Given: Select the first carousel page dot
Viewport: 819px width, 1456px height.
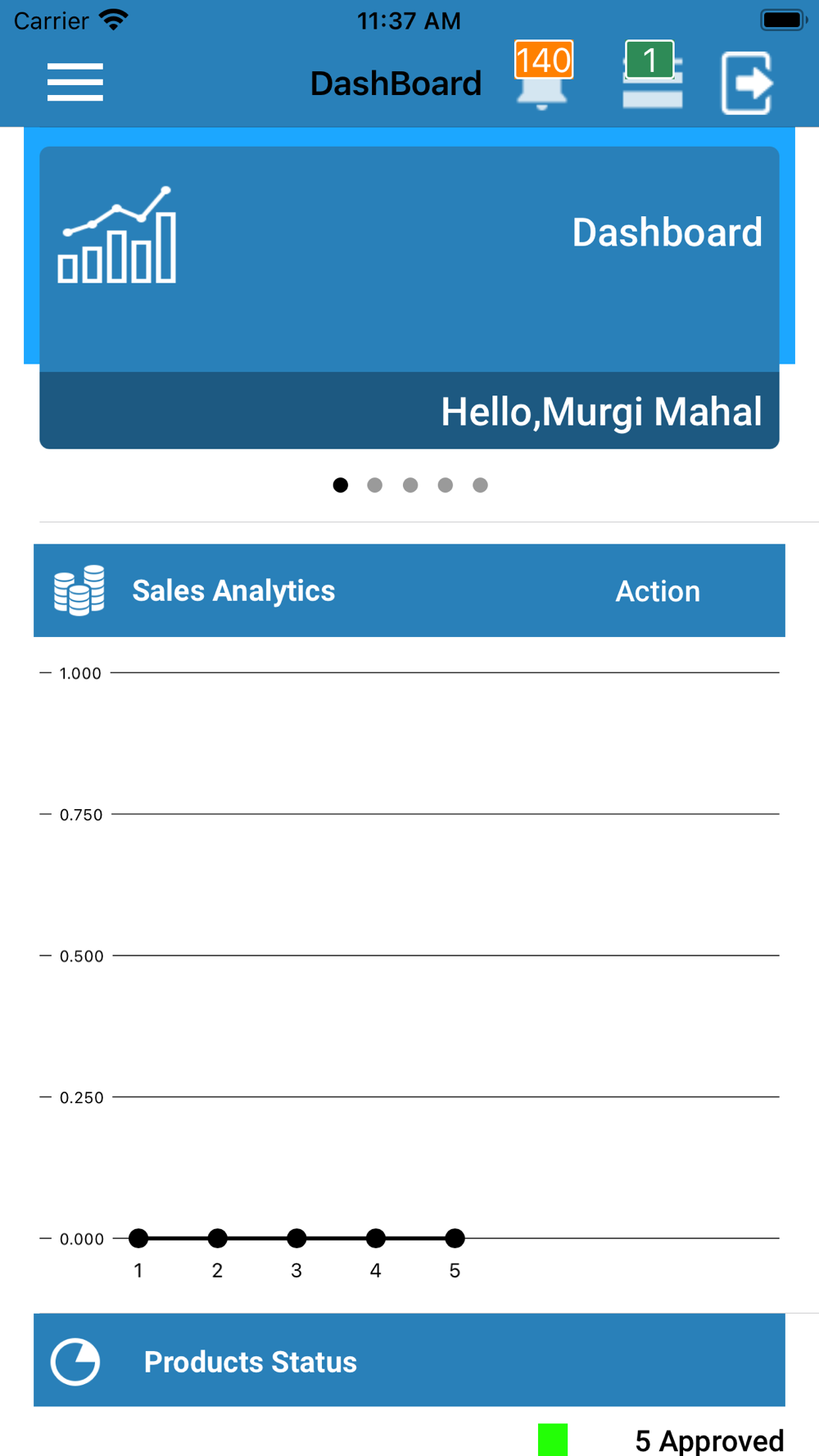Looking at the screenshot, I should (341, 486).
